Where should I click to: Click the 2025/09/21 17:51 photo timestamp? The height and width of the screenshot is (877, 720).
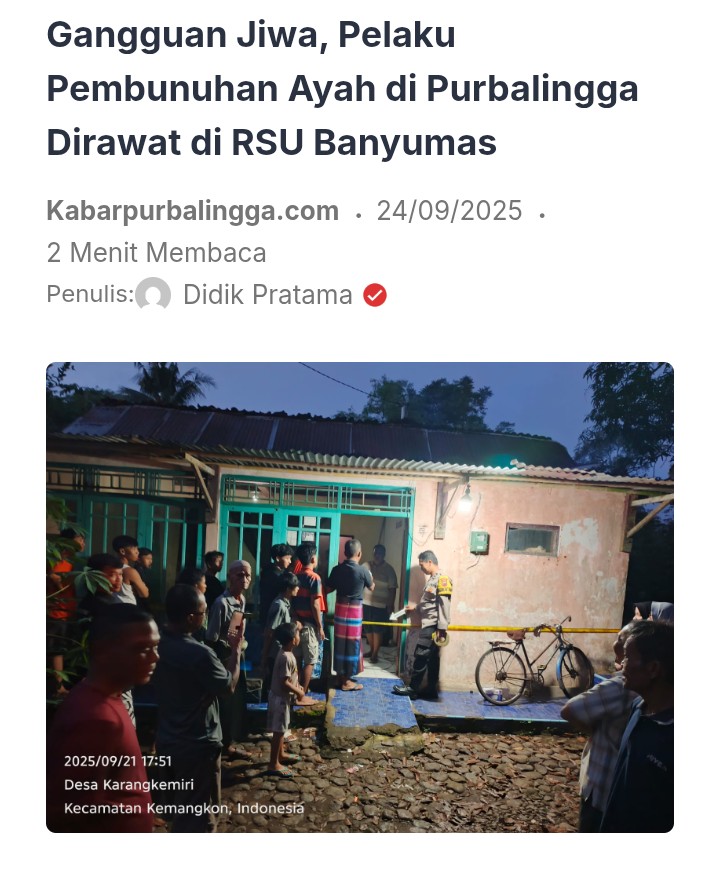coord(117,761)
